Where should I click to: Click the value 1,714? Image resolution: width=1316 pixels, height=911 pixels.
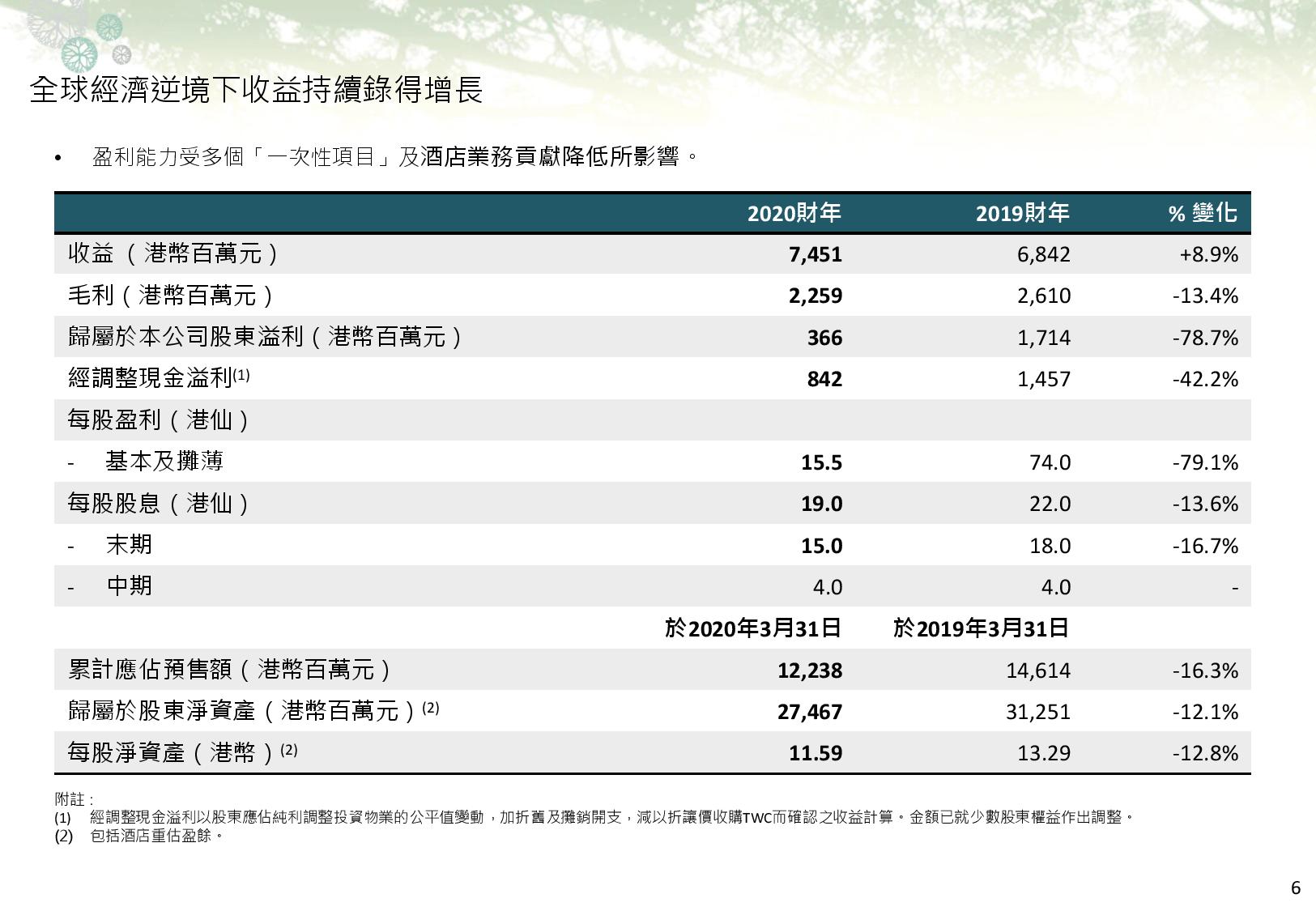point(1044,338)
